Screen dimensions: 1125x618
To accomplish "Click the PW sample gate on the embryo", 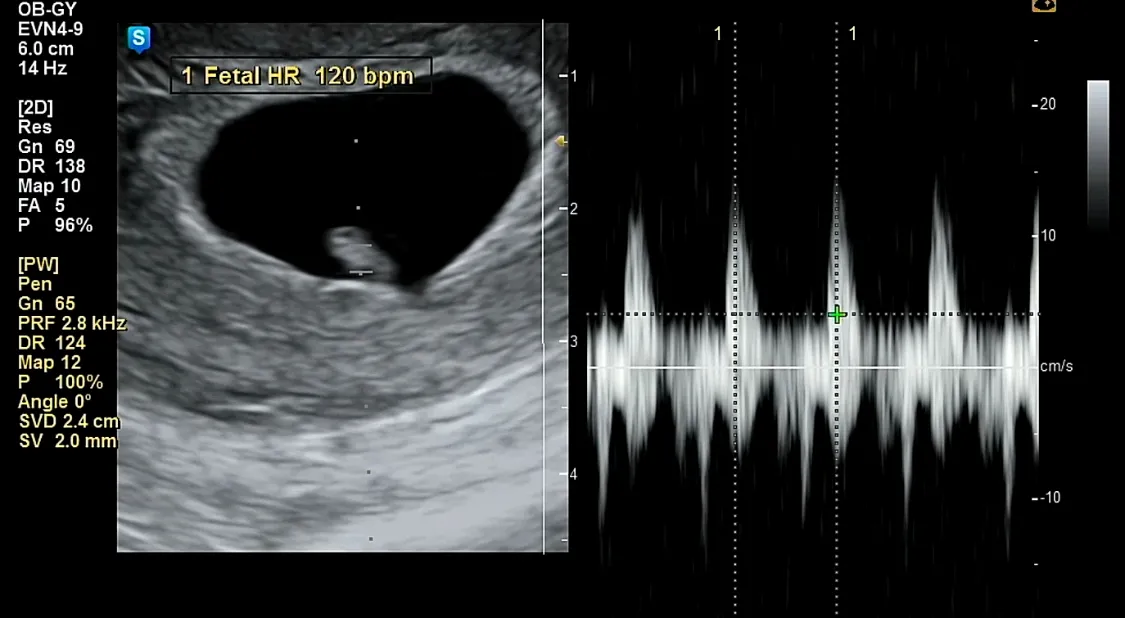I will click(x=361, y=259).
